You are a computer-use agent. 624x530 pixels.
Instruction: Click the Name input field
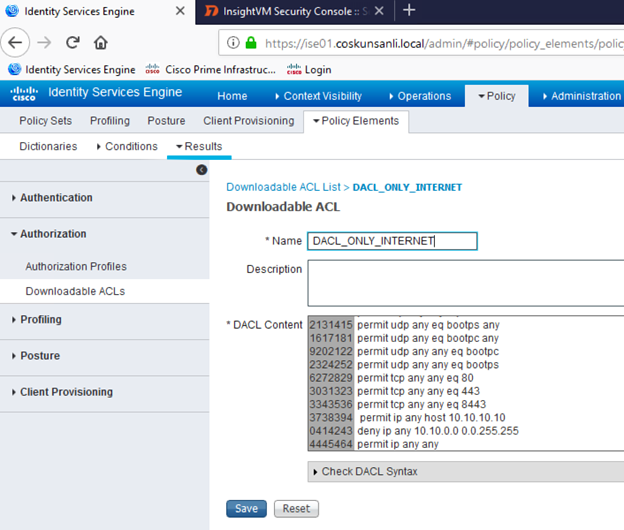(x=392, y=241)
